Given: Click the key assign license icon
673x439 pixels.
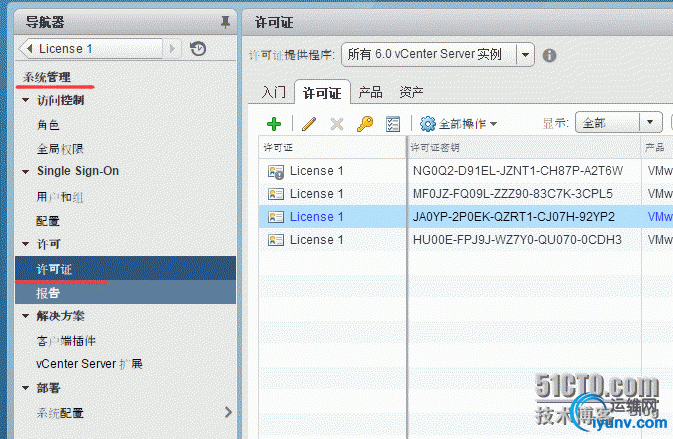Looking at the screenshot, I should point(365,124).
